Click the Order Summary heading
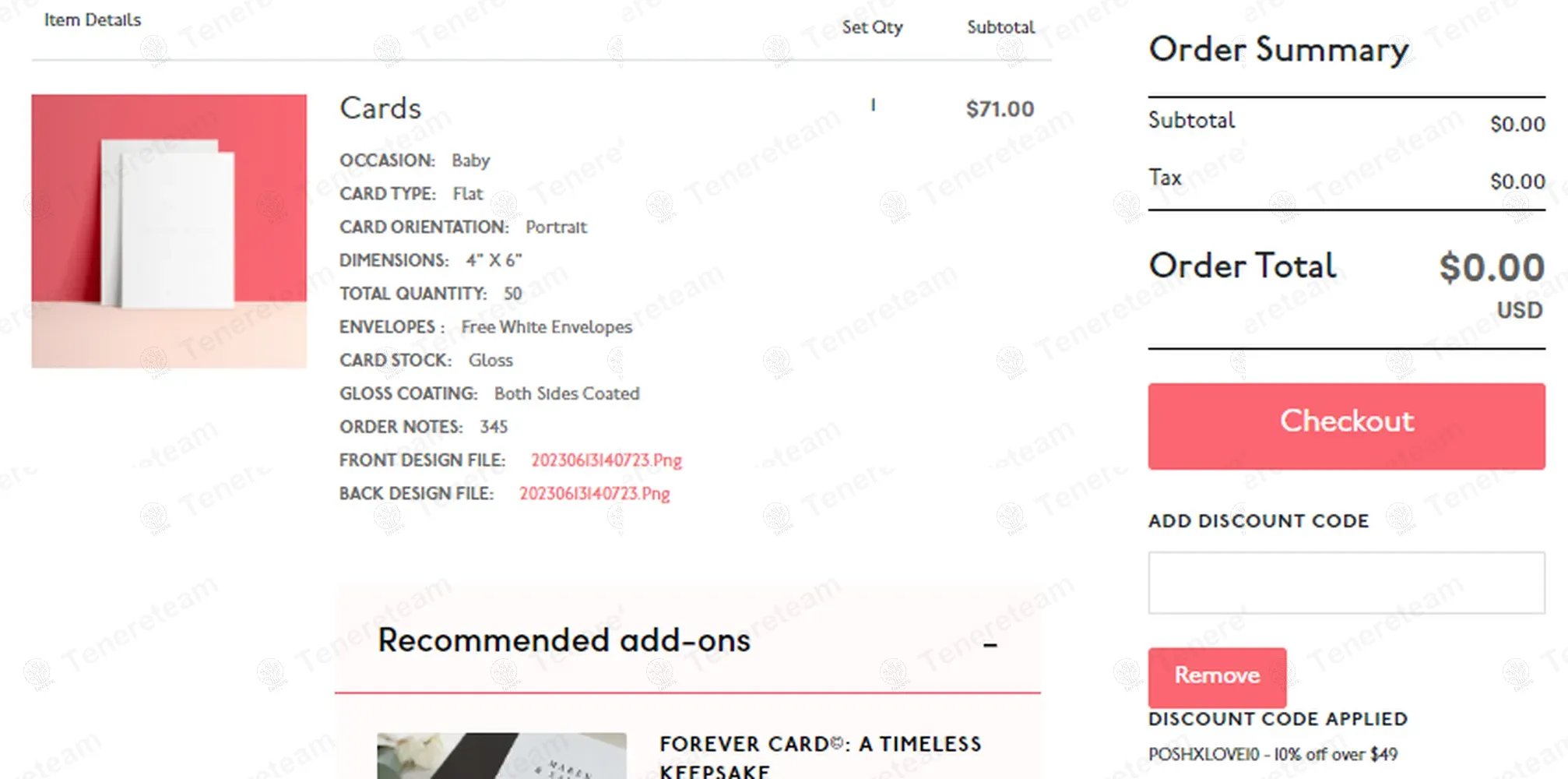Viewport: 1568px width, 779px height. pos(1278,50)
